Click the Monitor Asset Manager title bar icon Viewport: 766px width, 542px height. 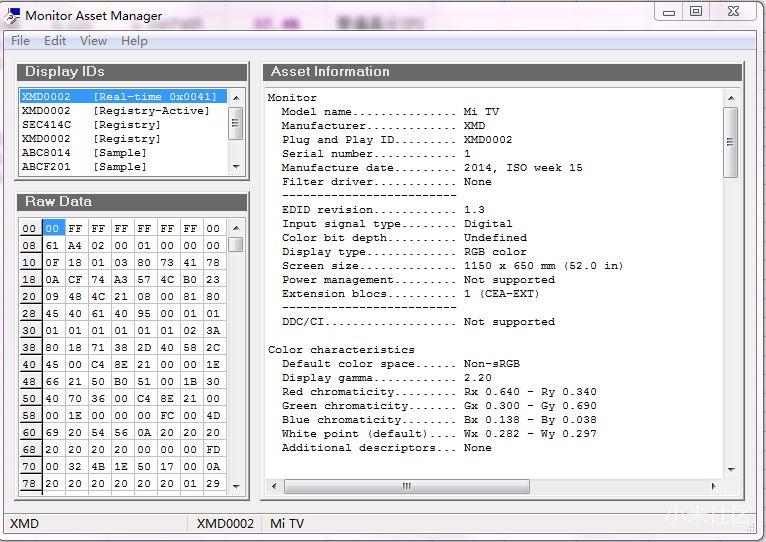click(12, 15)
